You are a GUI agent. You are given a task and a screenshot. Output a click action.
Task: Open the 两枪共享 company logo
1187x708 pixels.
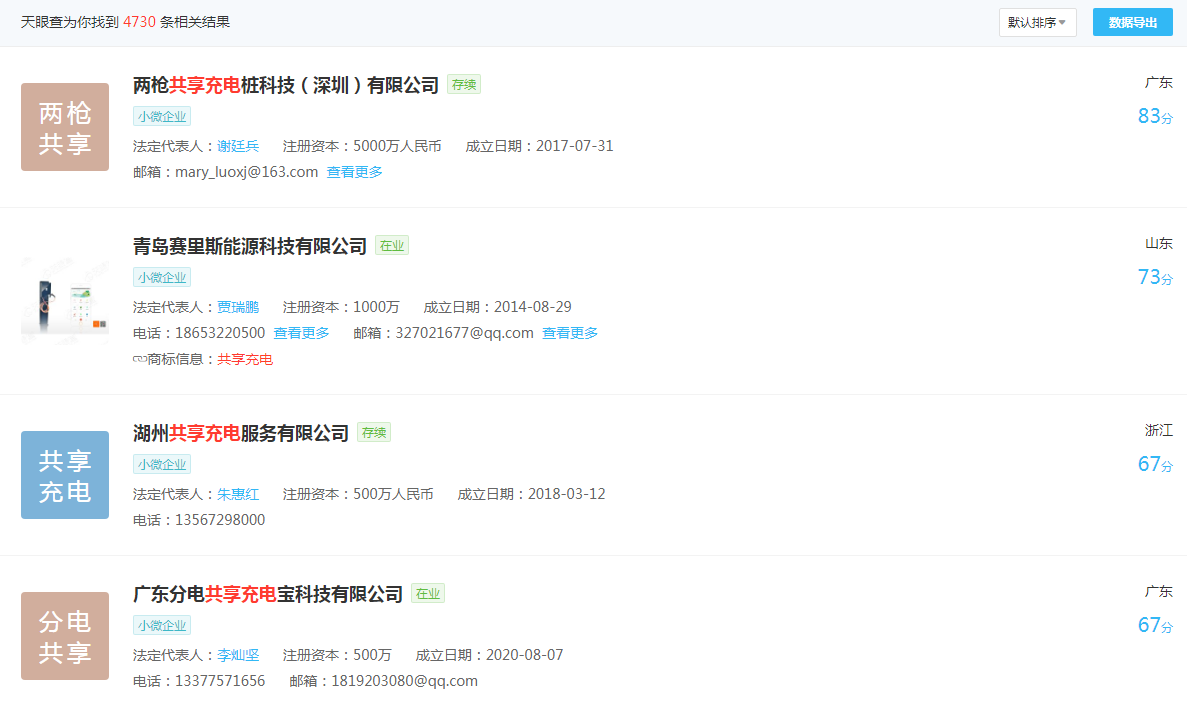point(65,127)
